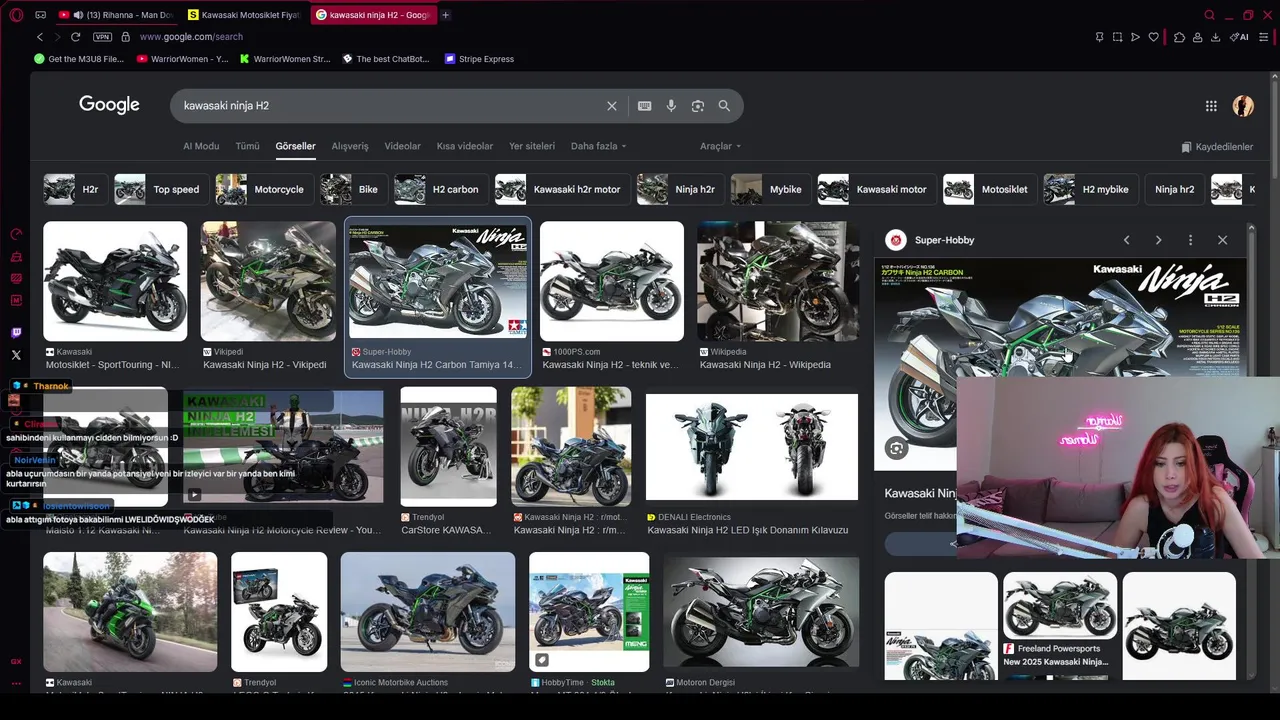Expand the Daha fazla dropdown
Viewport: 1280px width, 720px height.
click(598, 146)
